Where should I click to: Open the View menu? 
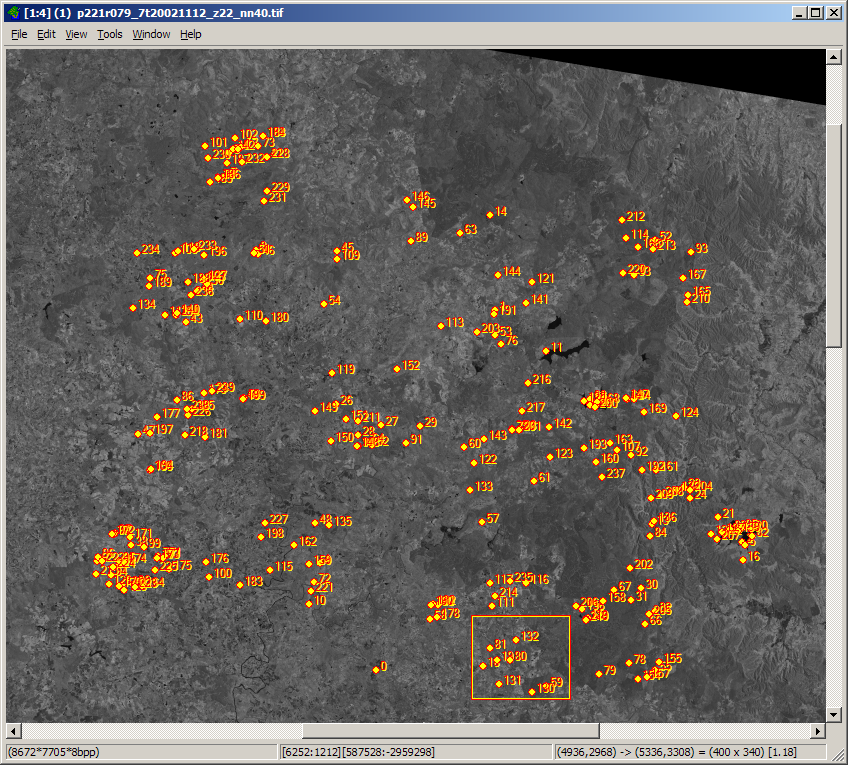click(76, 34)
